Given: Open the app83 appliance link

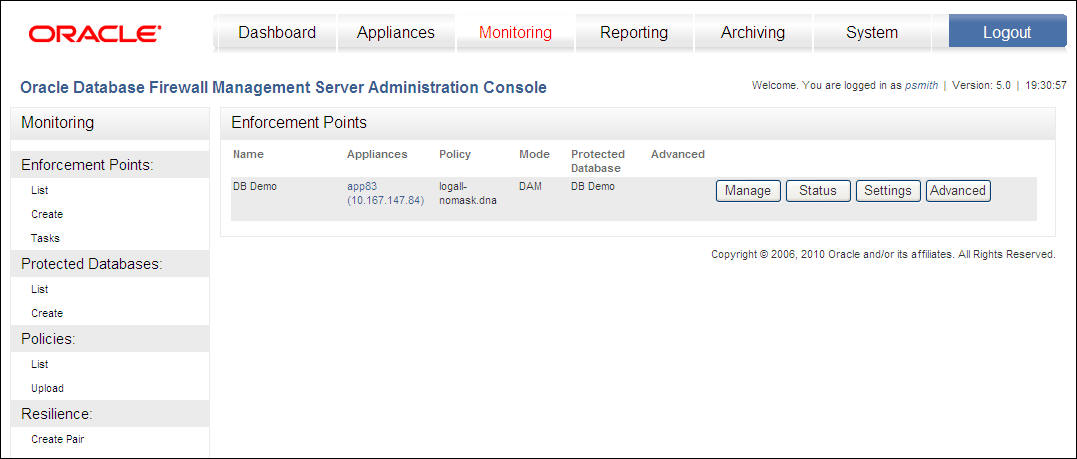Looking at the screenshot, I should click(385, 193).
